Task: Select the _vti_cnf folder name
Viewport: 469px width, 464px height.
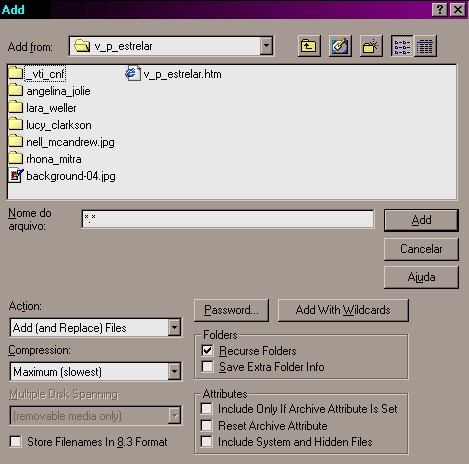Action: [45, 74]
